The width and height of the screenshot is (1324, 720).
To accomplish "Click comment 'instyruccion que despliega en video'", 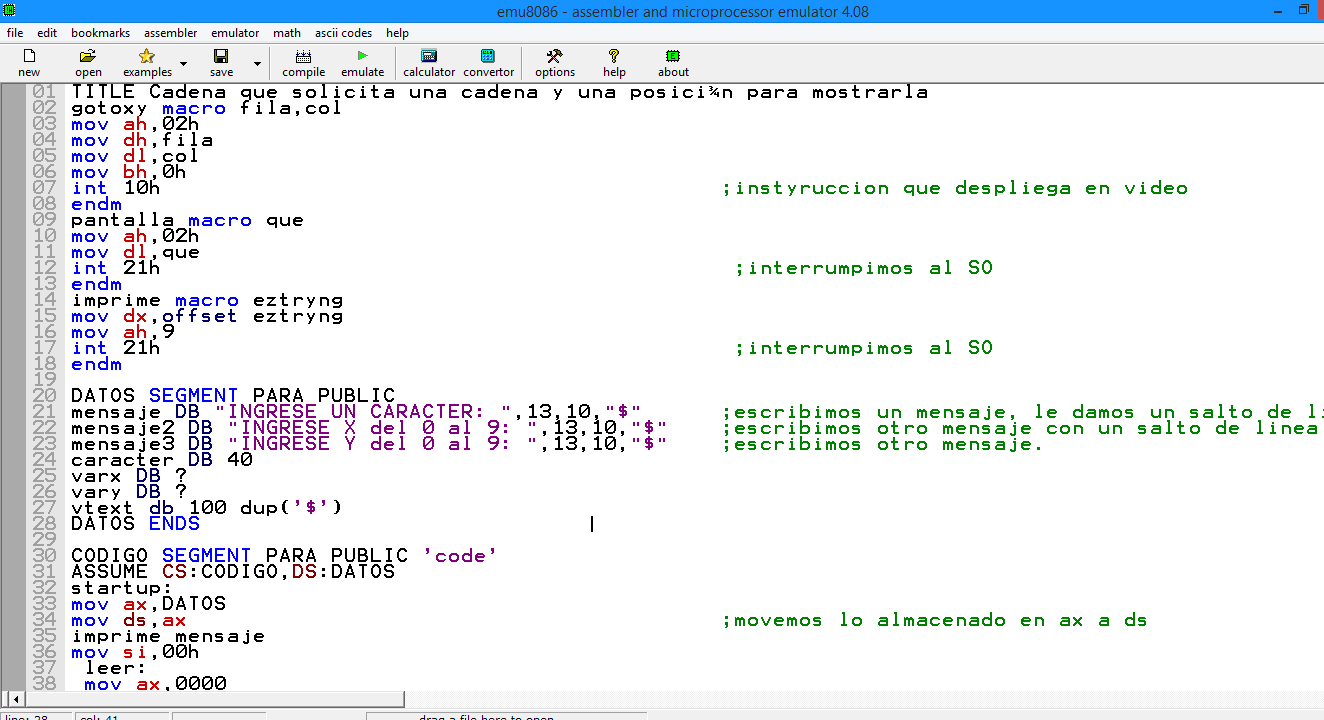I will pyautogui.click(x=955, y=188).
